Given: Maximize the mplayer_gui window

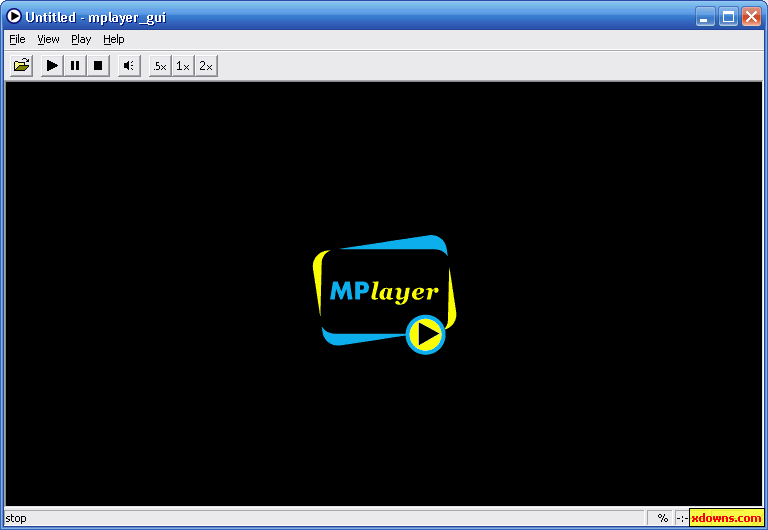Looking at the screenshot, I should (728, 17).
